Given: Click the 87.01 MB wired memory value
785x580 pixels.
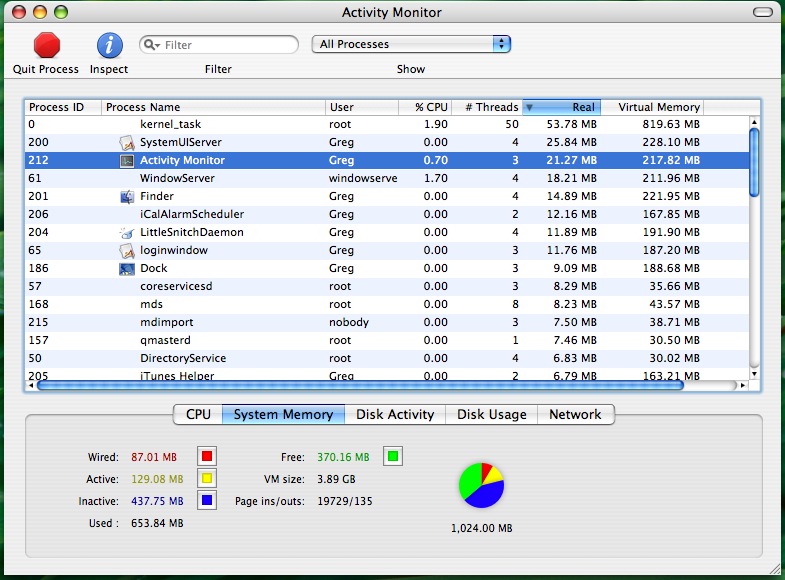Looking at the screenshot, I should [x=154, y=457].
